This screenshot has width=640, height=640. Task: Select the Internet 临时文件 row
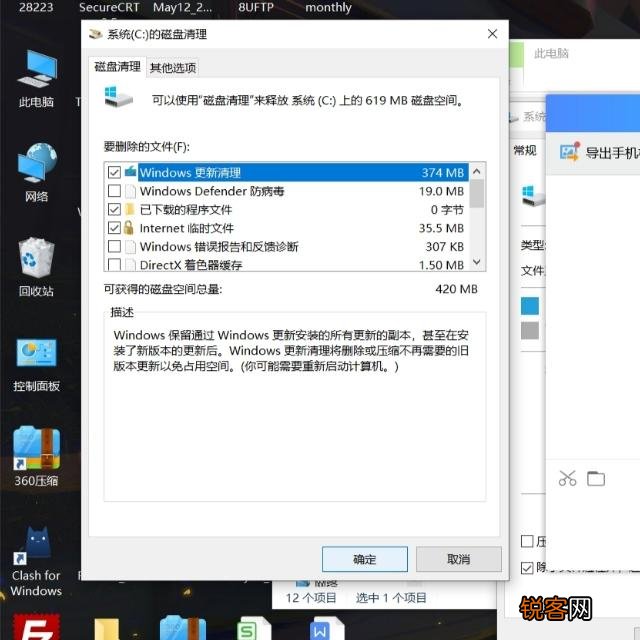[287, 228]
